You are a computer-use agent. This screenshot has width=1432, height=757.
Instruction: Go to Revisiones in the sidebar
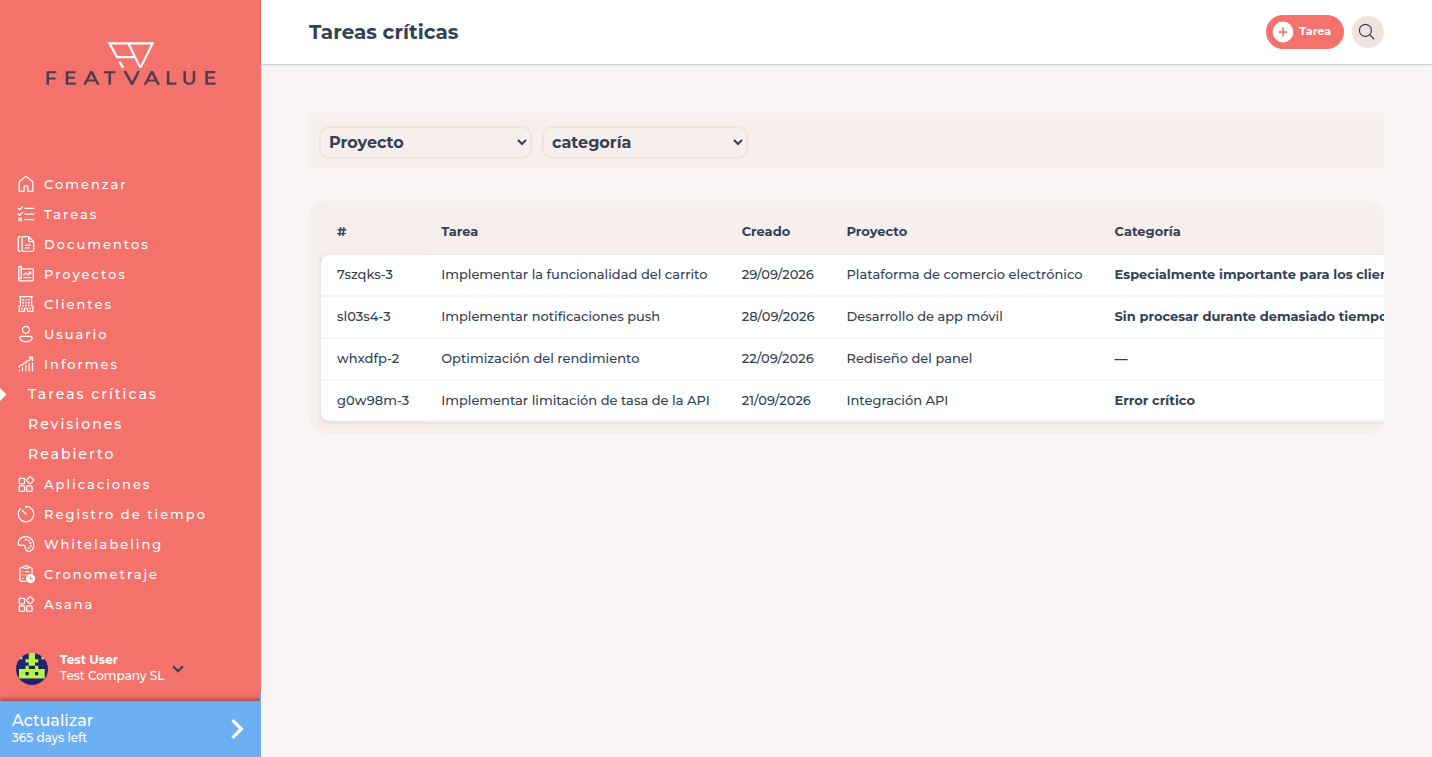(75, 424)
